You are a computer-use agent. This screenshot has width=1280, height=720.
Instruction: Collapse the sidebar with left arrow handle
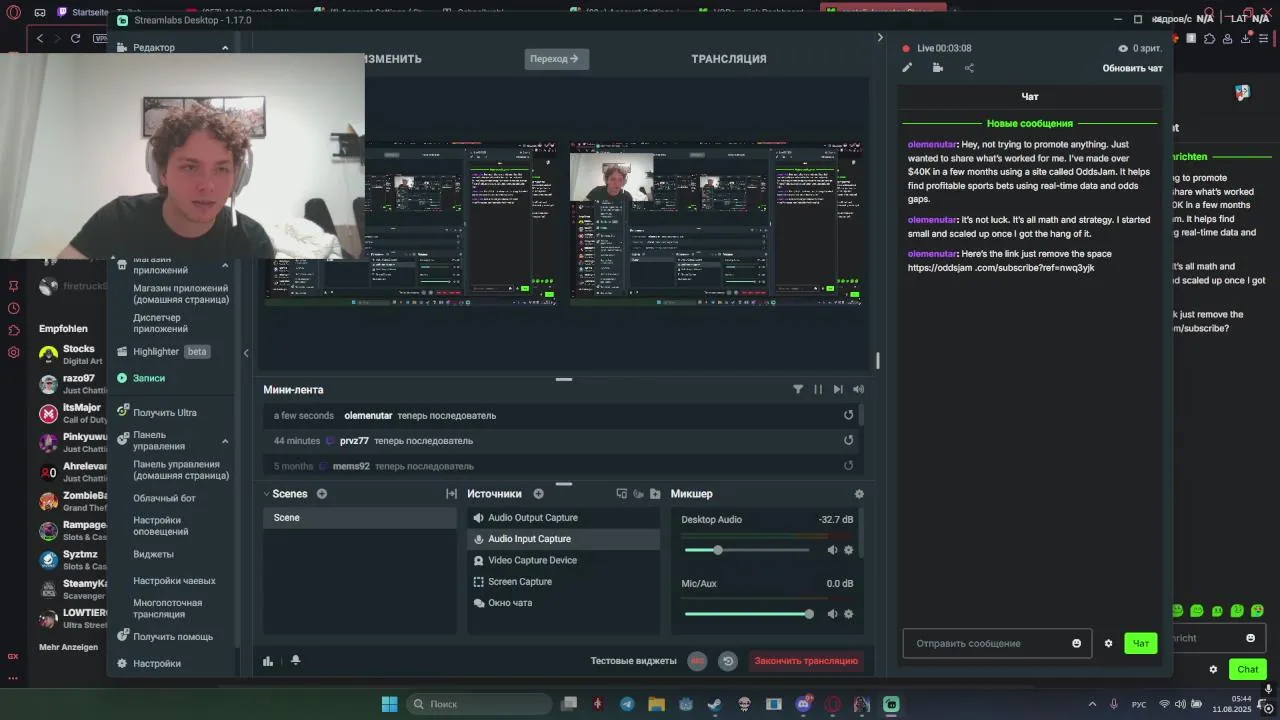point(246,352)
